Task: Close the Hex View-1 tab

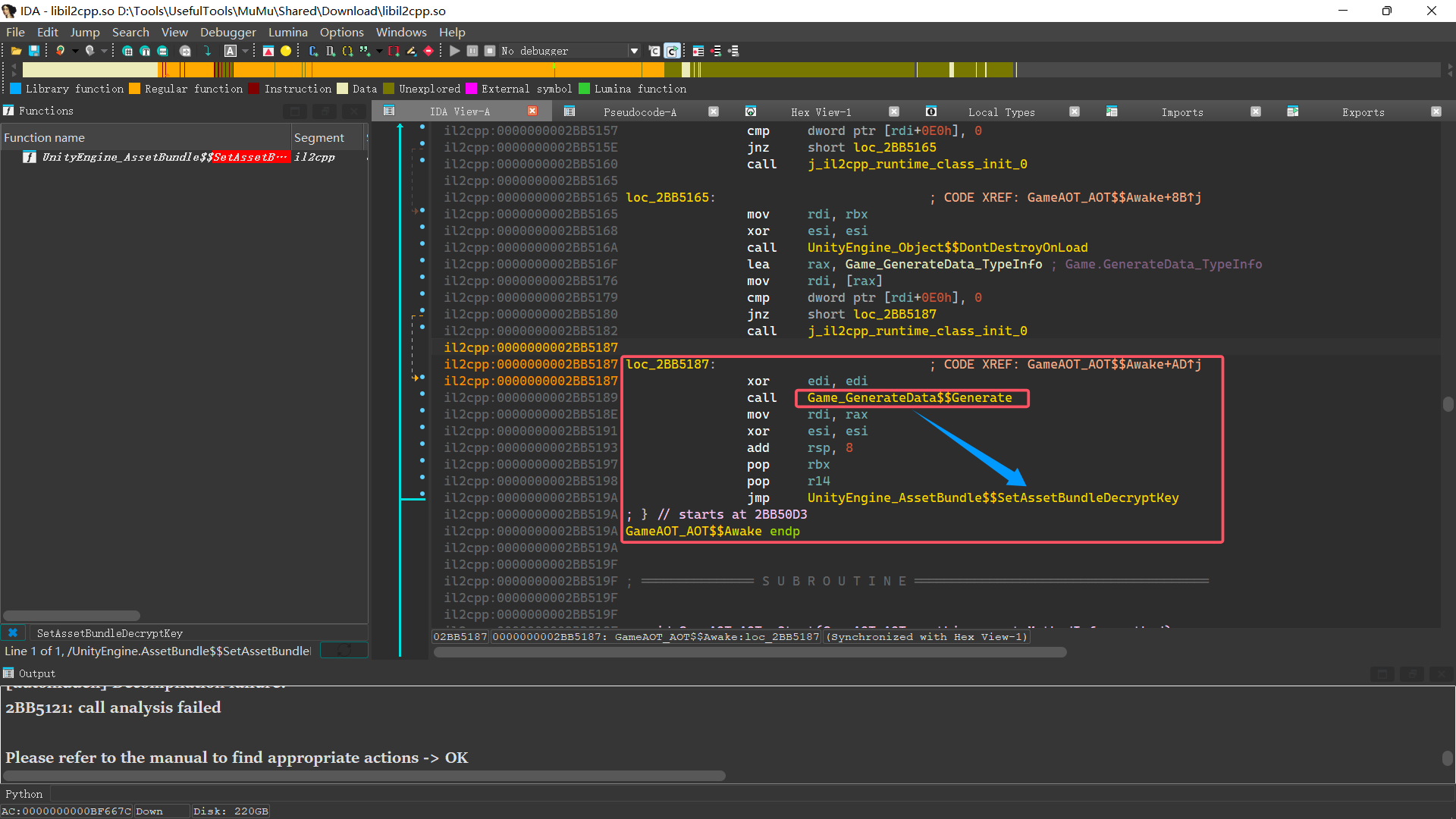Action: [893, 111]
